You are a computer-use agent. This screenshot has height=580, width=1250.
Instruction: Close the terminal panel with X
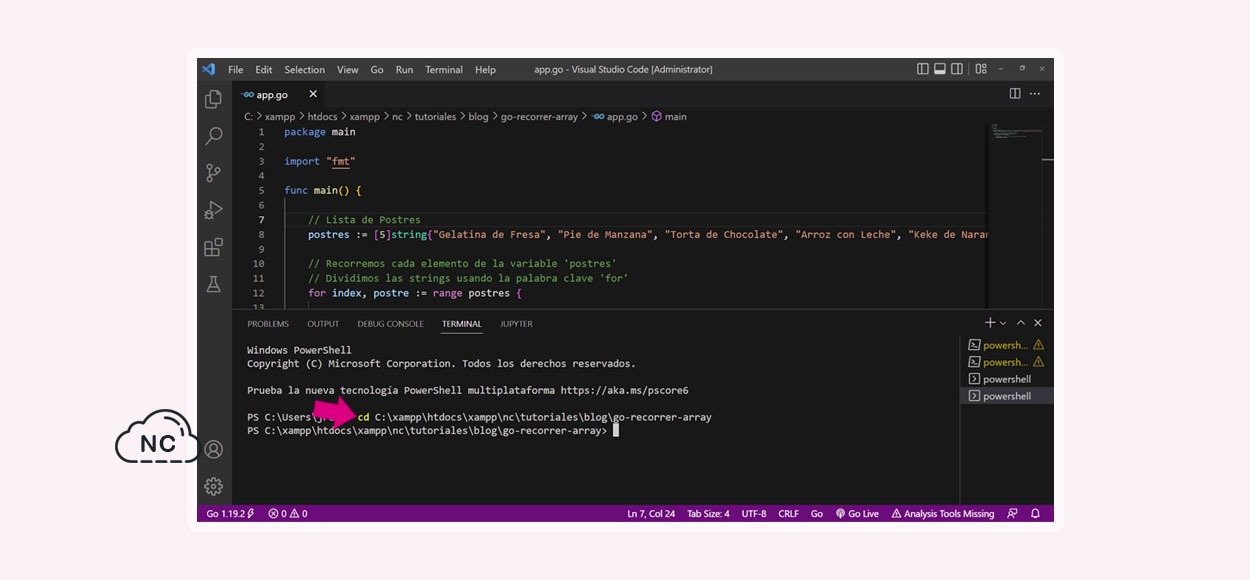pos(1038,323)
